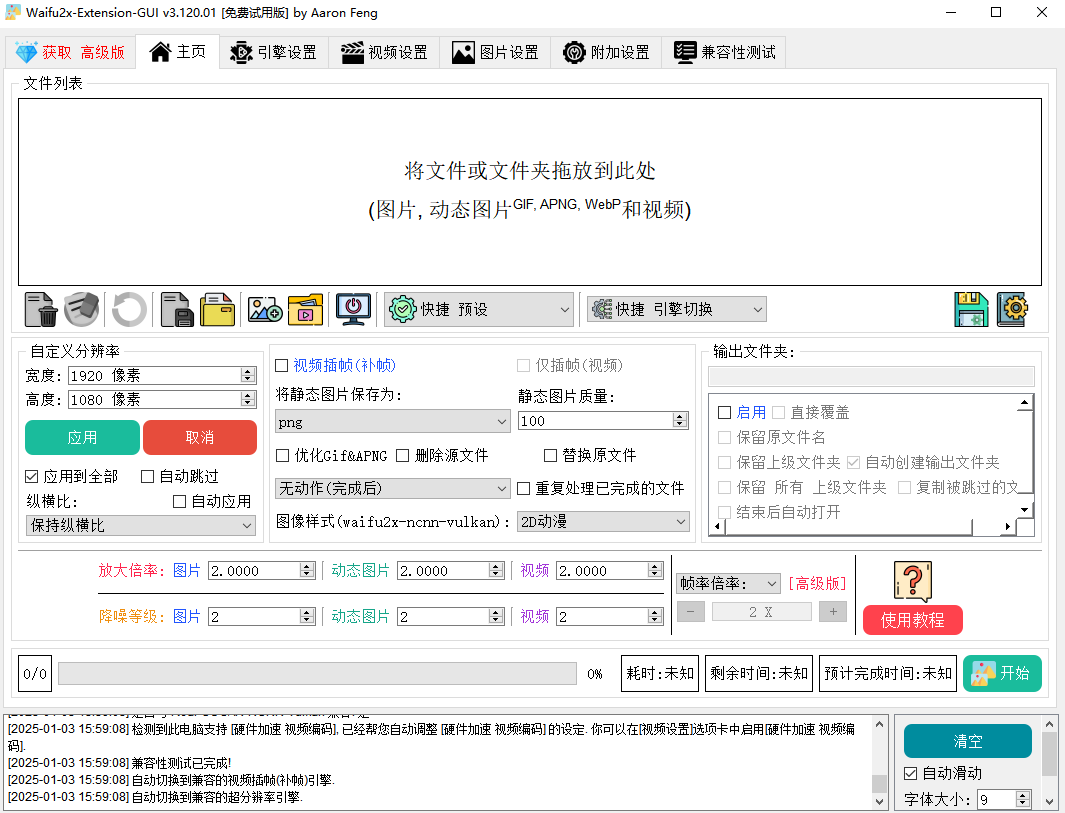1065x813 pixels.
Task: Open the 快捷 预设 dropdown
Action: click(x=478, y=309)
